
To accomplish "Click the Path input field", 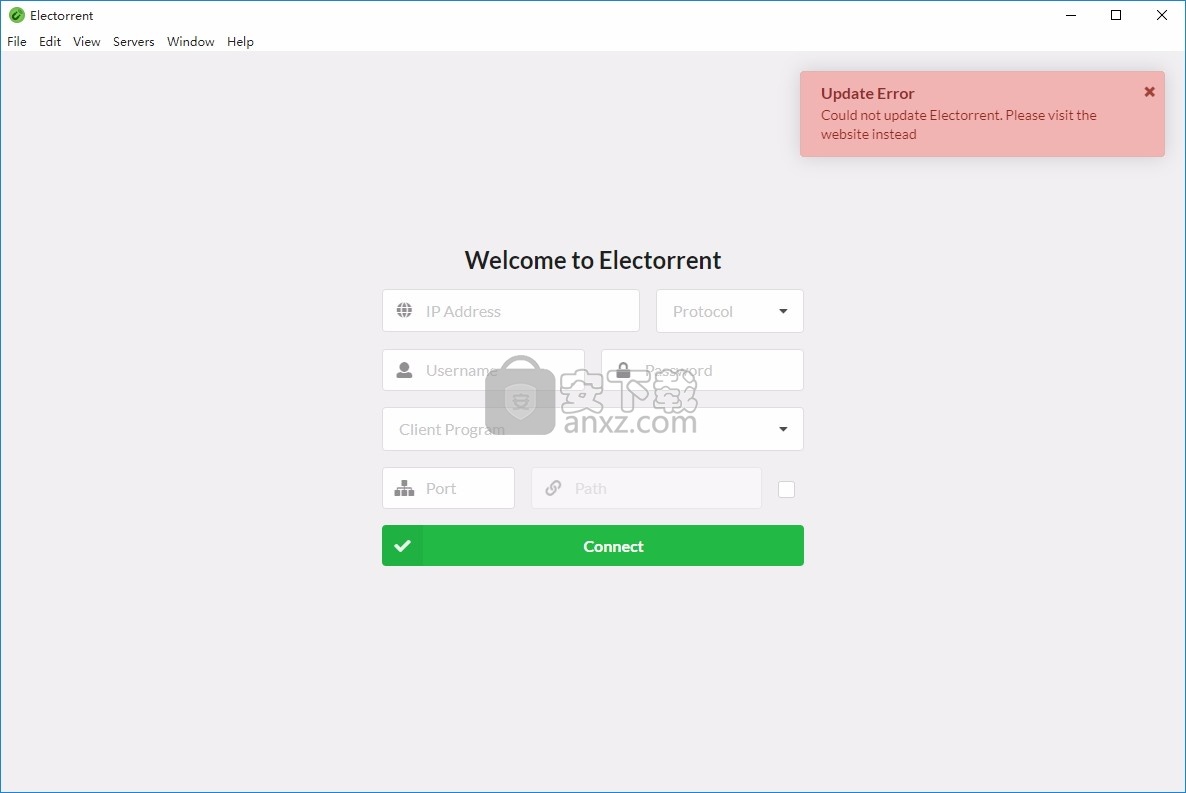I will tap(647, 488).
